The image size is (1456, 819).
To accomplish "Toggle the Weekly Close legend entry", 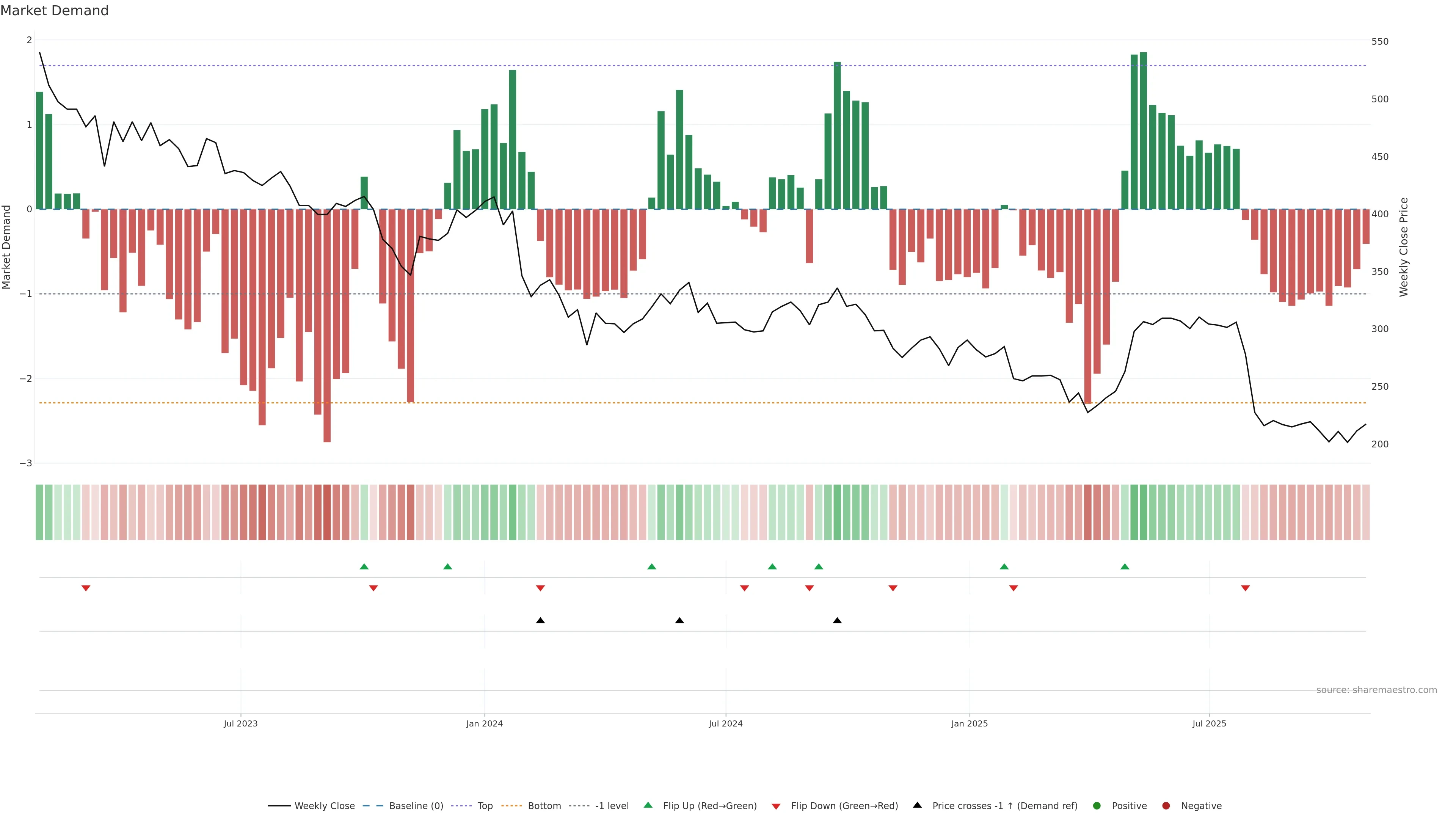I will (324, 805).
